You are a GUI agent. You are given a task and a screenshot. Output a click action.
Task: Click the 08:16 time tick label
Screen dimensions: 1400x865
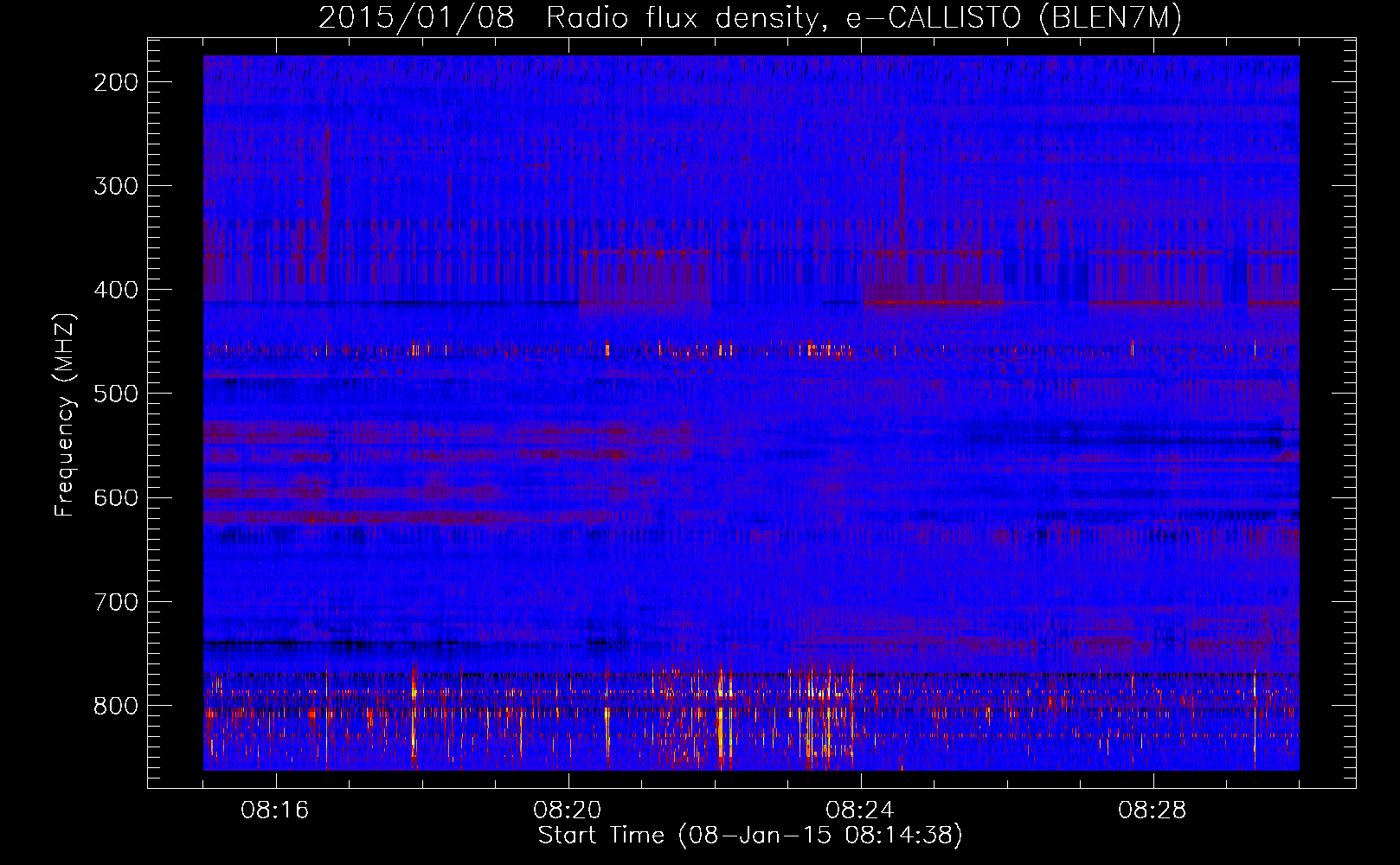(x=275, y=811)
